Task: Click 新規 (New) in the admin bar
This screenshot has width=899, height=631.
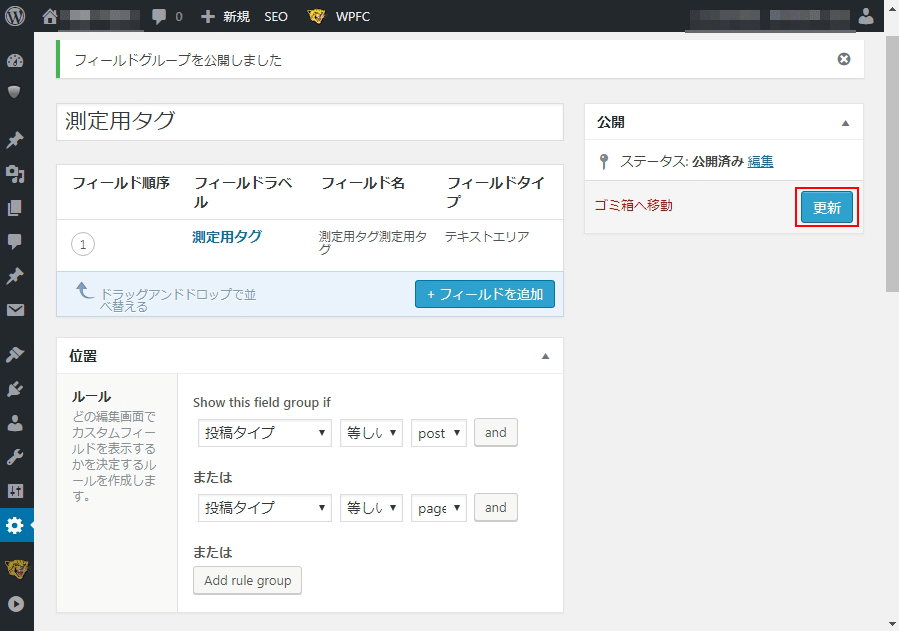Action: [225, 16]
